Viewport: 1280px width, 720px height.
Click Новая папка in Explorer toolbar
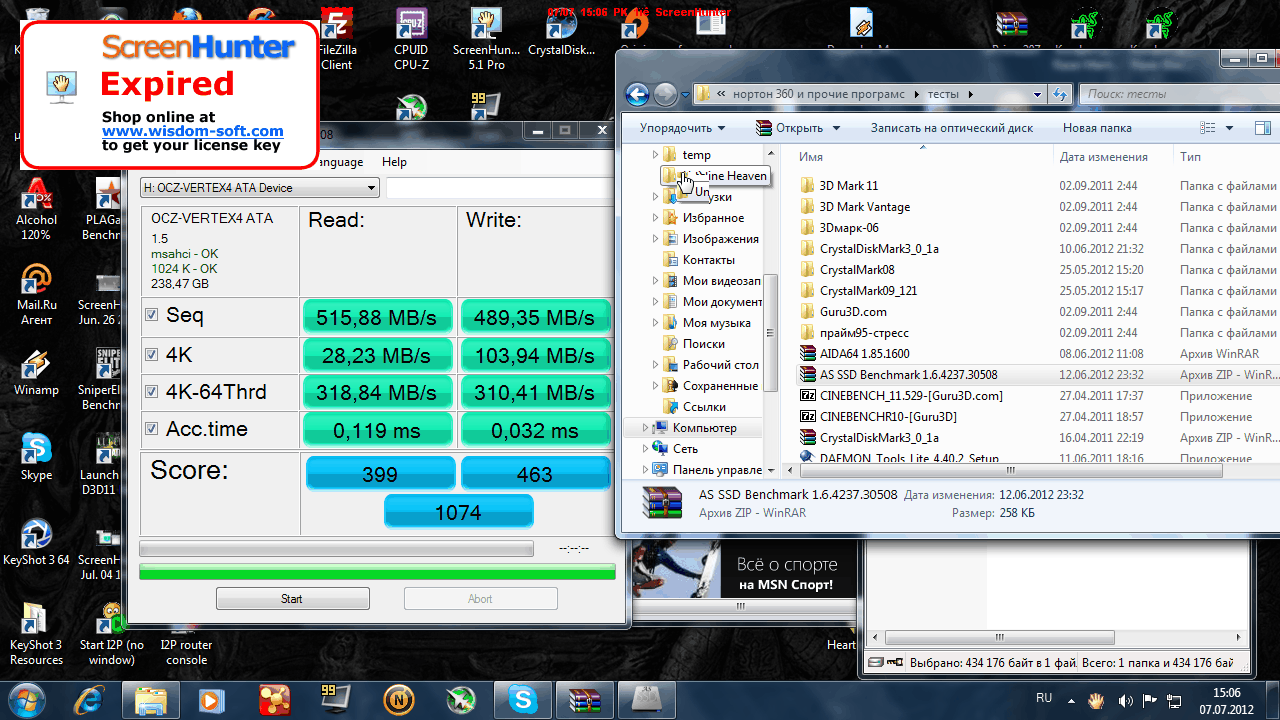click(x=1097, y=128)
